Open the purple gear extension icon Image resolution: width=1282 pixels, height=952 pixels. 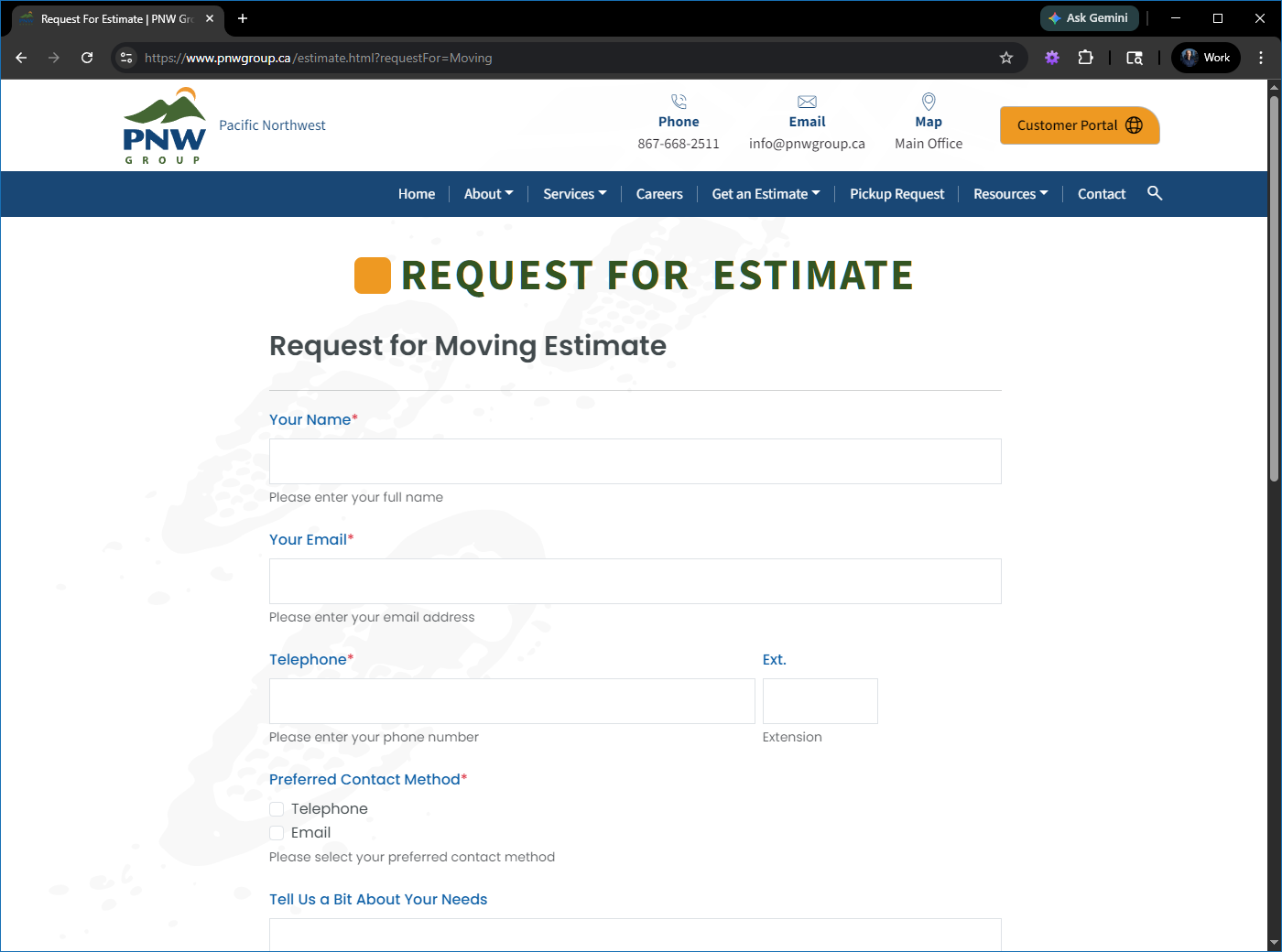point(1052,58)
